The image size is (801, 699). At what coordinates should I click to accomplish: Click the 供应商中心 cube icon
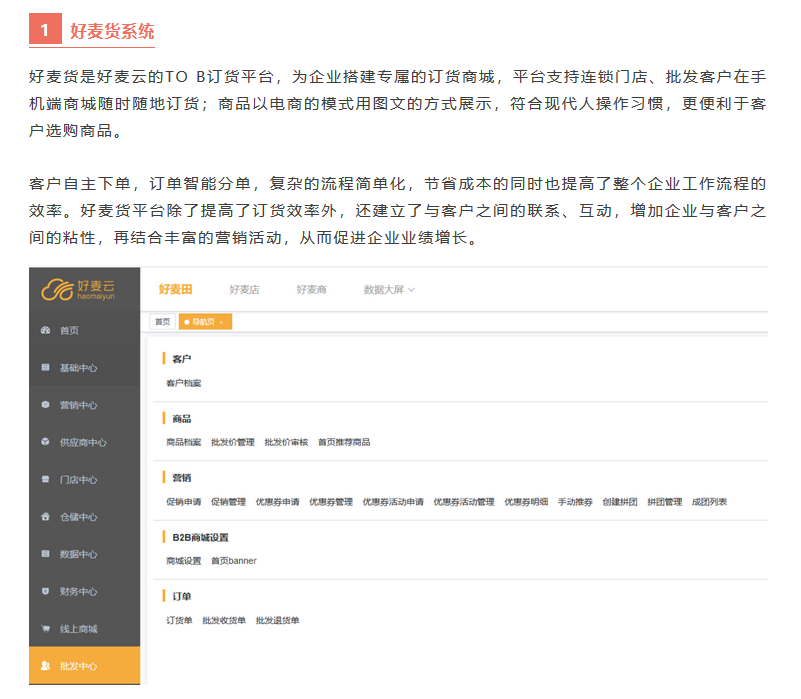pos(45,442)
